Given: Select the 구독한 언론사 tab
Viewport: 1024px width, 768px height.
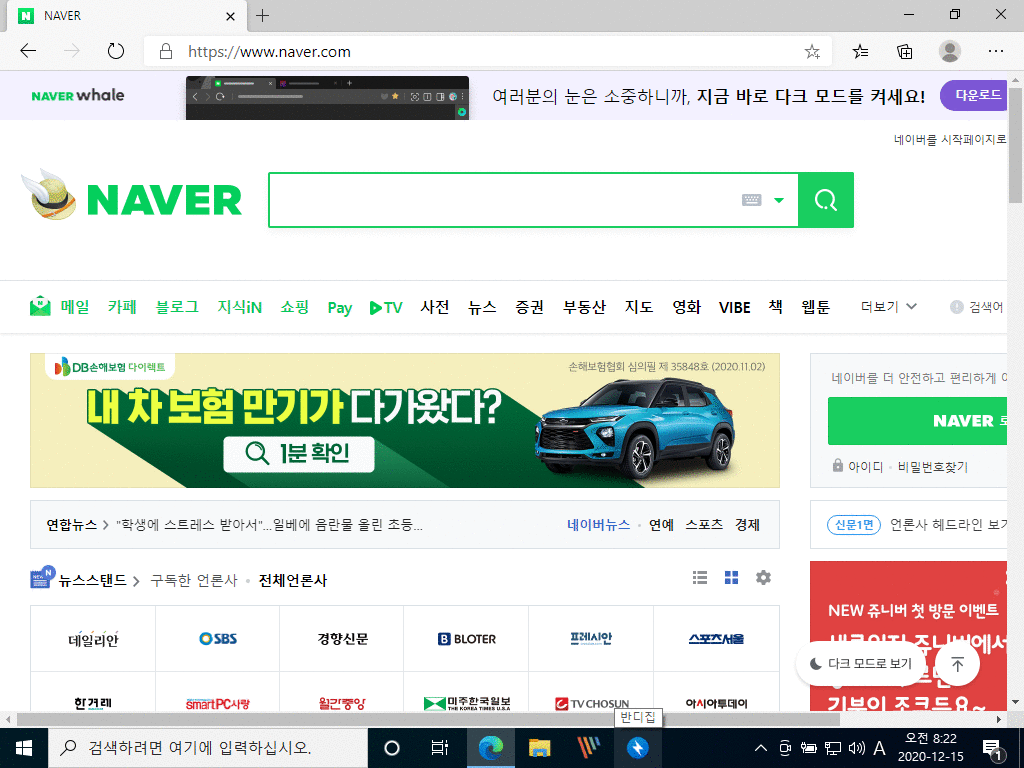Looking at the screenshot, I should tap(194, 581).
